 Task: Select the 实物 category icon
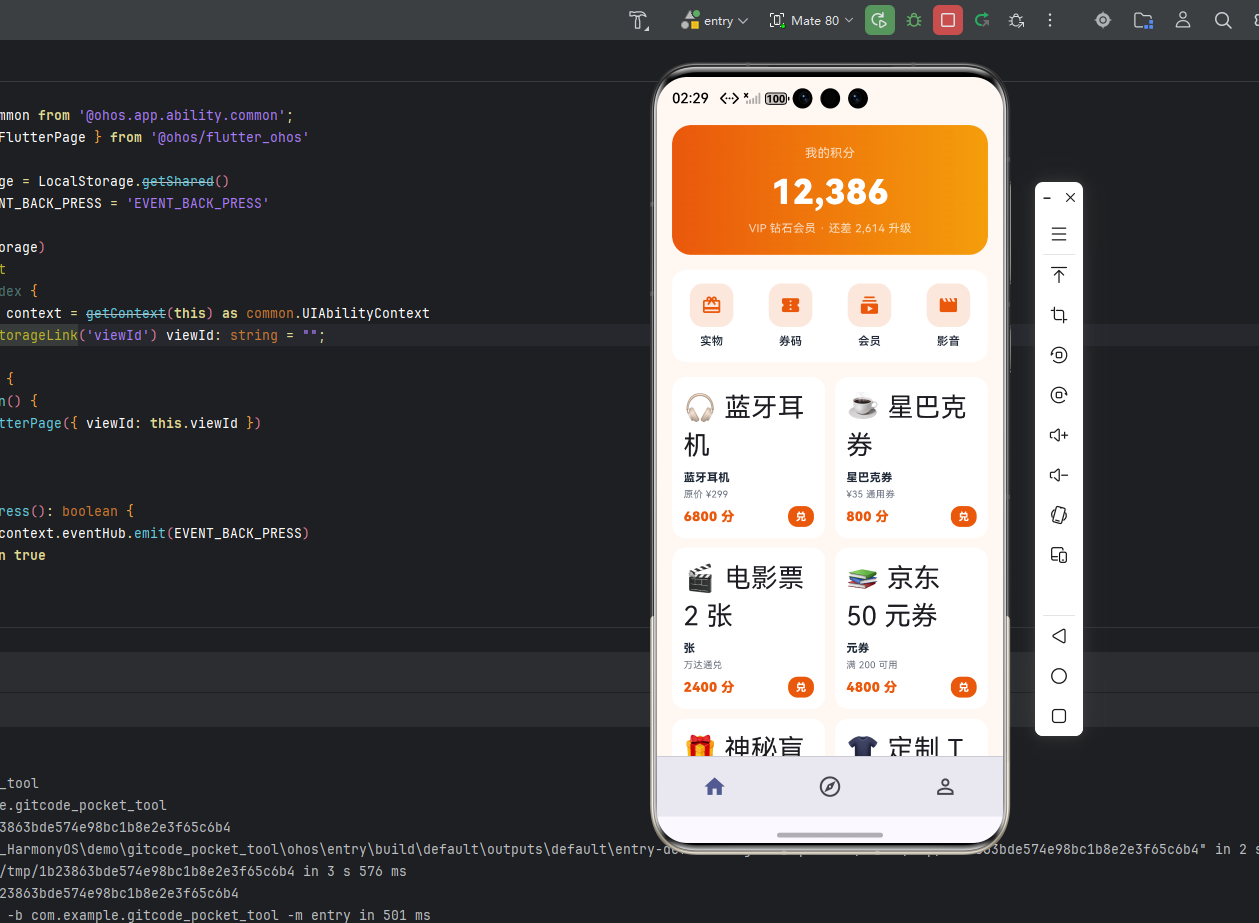(x=711, y=305)
